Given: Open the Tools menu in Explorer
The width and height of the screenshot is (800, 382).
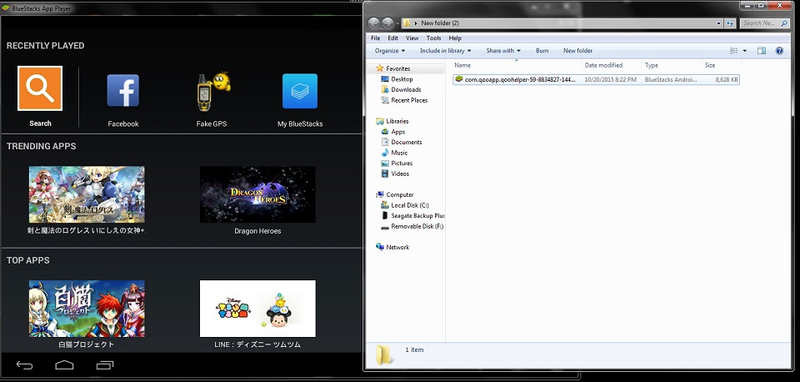Looking at the screenshot, I should pyautogui.click(x=434, y=38).
